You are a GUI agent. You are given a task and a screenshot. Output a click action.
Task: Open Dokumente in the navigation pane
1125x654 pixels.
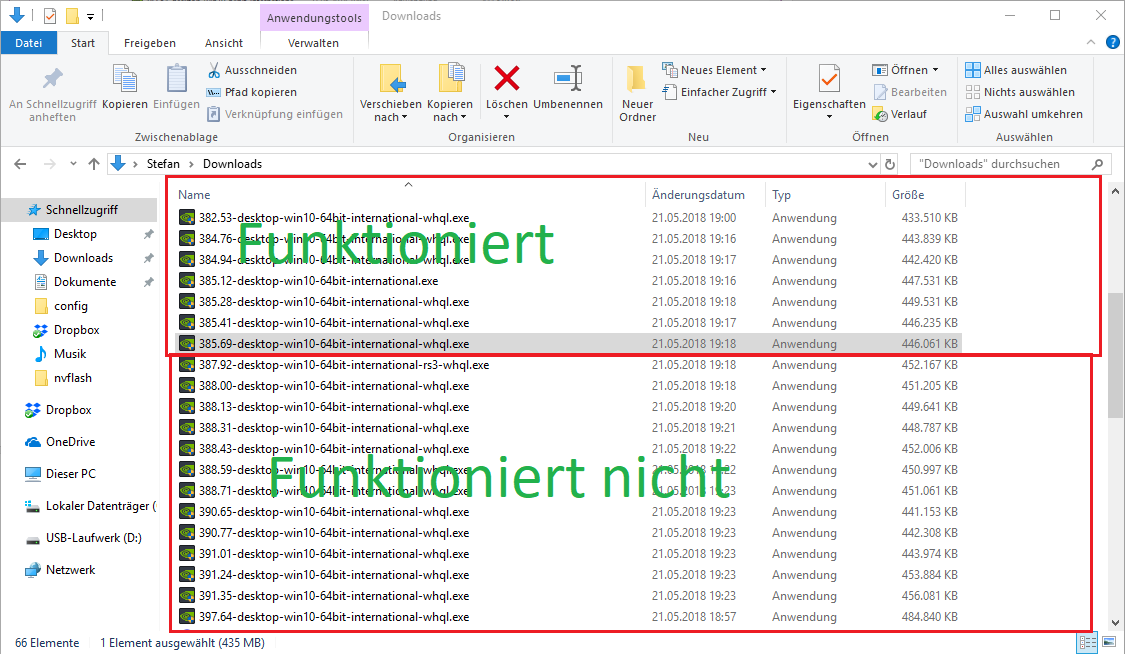coord(85,282)
